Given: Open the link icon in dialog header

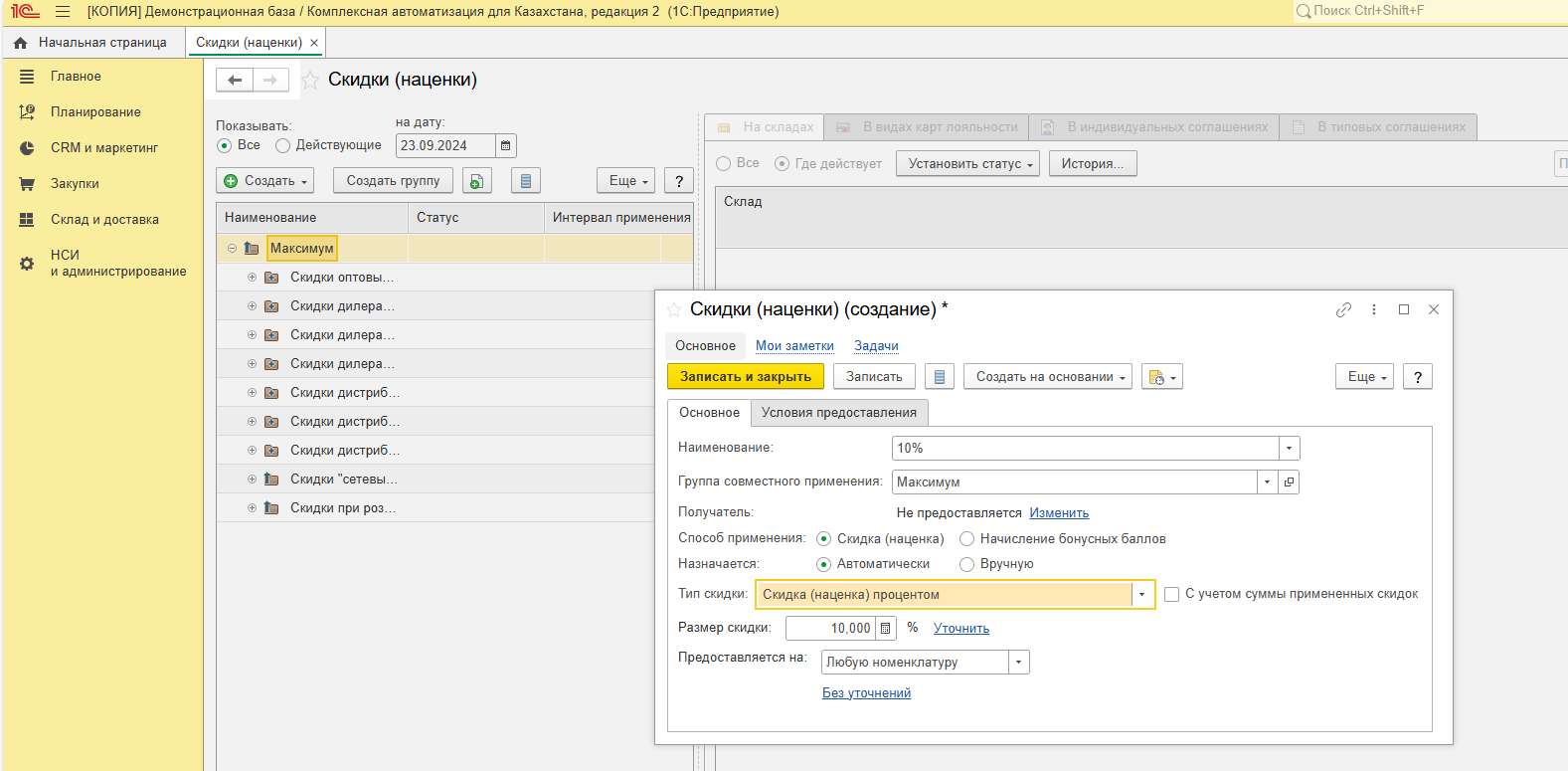Looking at the screenshot, I should tap(1343, 309).
